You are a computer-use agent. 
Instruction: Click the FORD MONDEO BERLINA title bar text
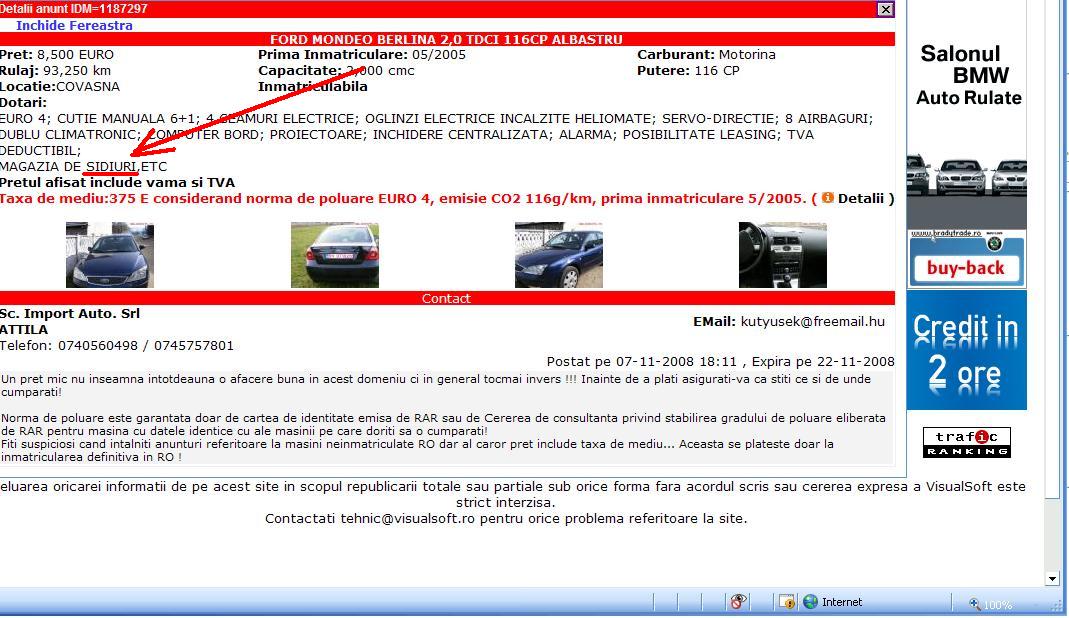pos(446,40)
